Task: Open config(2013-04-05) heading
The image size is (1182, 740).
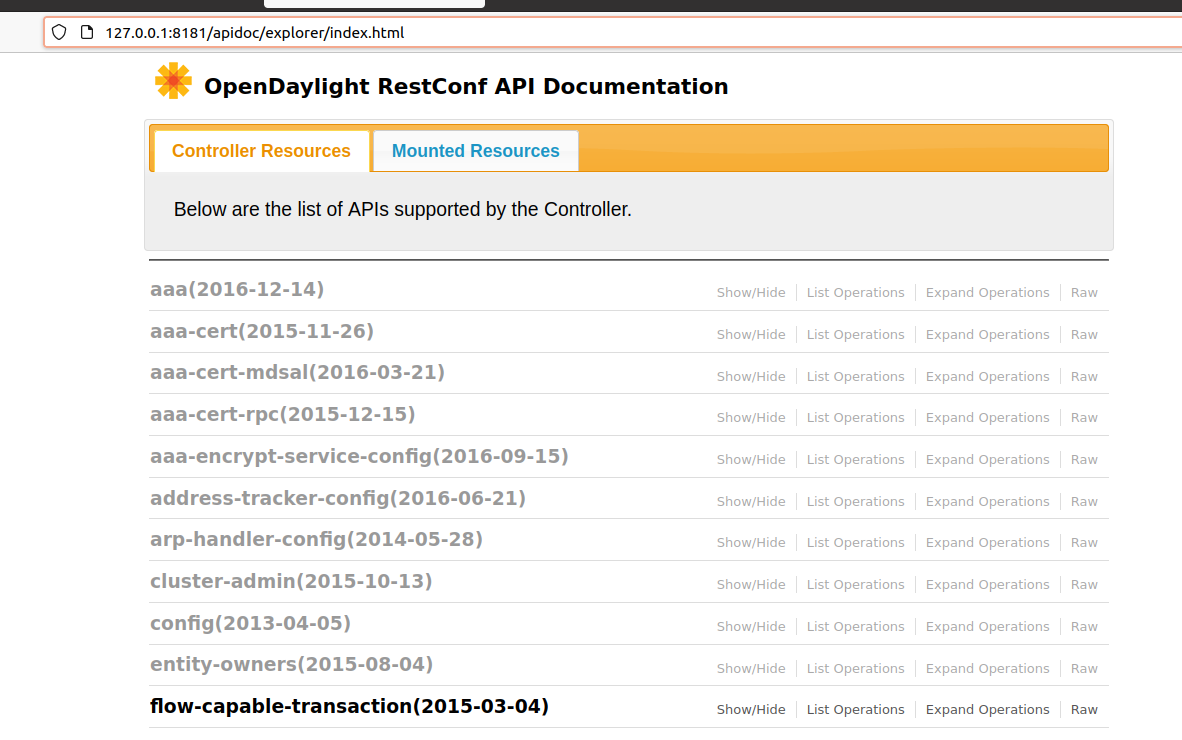Action: (250, 624)
